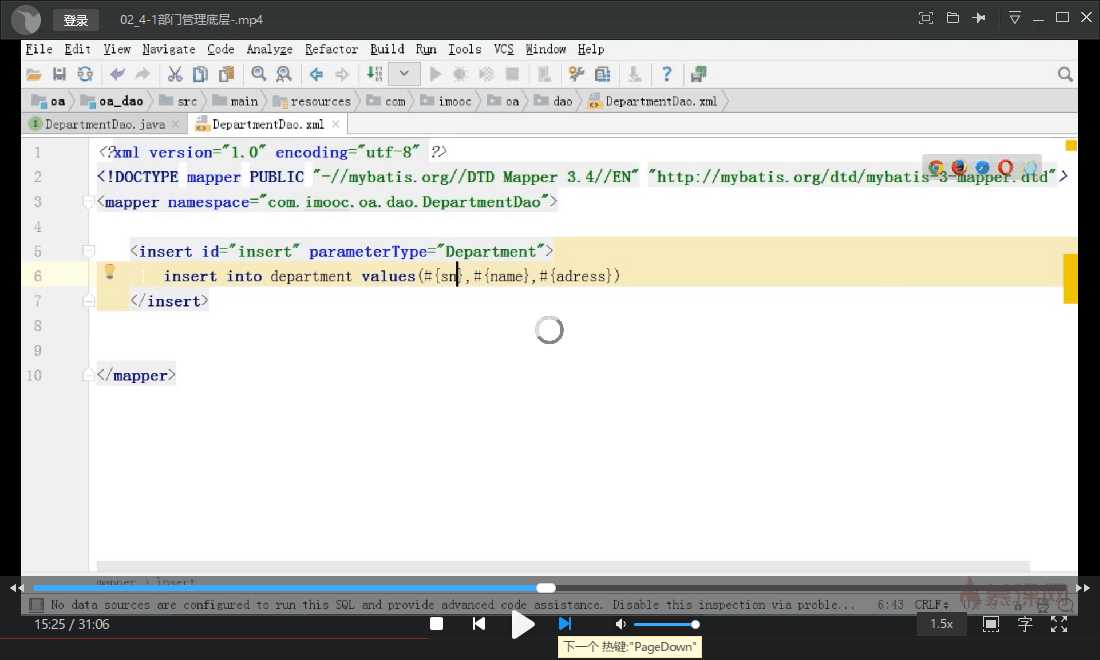Click the Search Everywhere magnifier icon
1100x660 pixels.
1065,74
